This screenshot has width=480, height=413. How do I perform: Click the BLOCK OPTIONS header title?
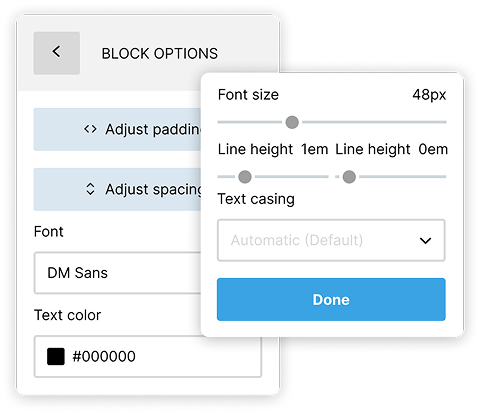click(x=160, y=53)
